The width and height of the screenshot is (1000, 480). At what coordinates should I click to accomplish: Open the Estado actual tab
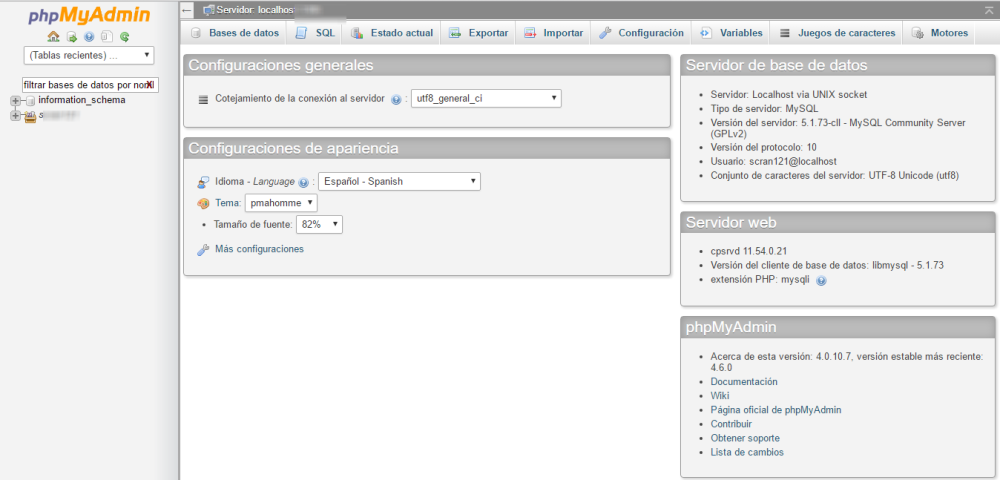(x=392, y=33)
